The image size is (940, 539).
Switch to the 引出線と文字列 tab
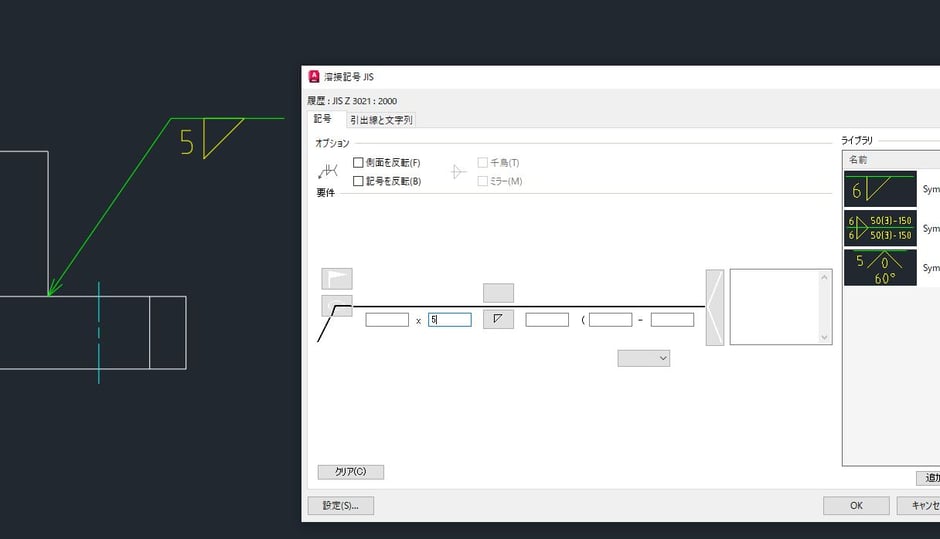[x=381, y=120]
